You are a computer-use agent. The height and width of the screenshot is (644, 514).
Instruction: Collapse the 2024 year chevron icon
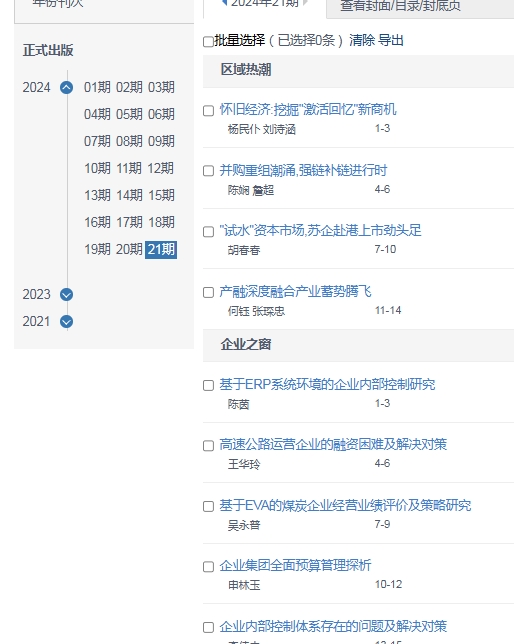67,87
